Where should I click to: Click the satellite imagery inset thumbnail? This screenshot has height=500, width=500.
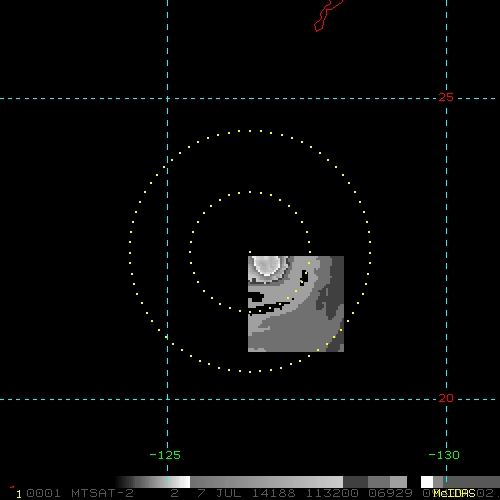point(296,304)
